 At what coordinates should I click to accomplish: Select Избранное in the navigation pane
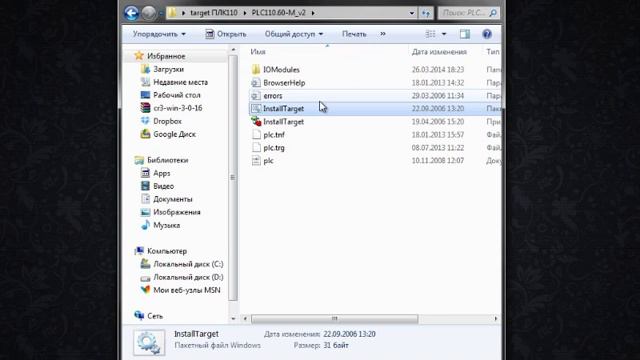166,56
